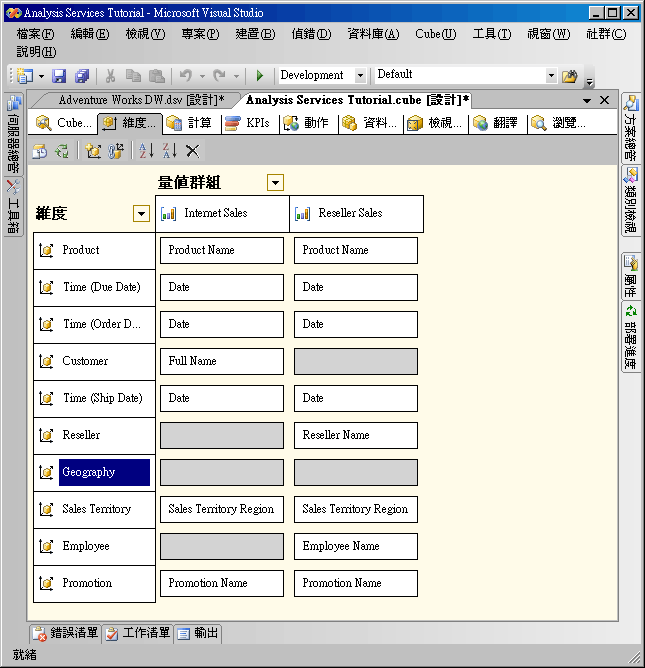Close the active document with X

pos(604,101)
